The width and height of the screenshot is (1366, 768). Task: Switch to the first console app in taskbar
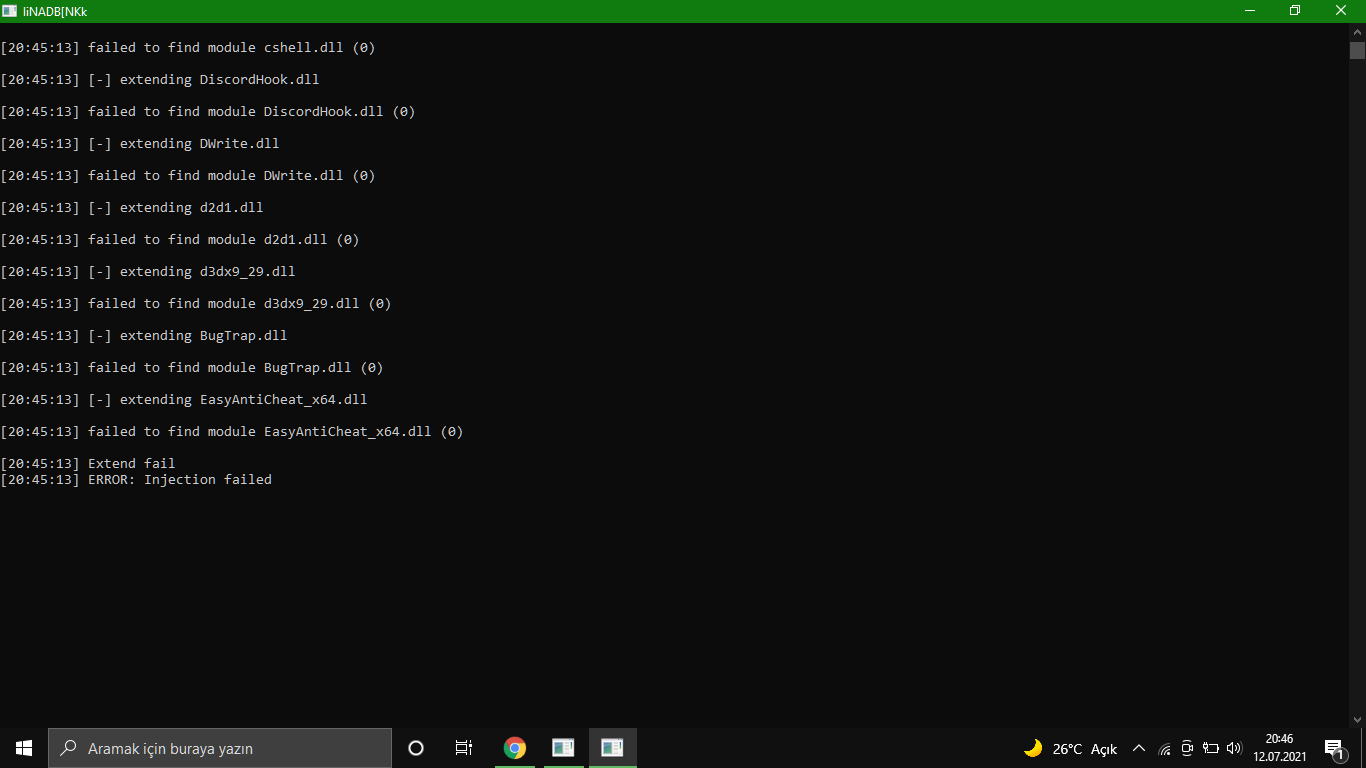[563, 748]
